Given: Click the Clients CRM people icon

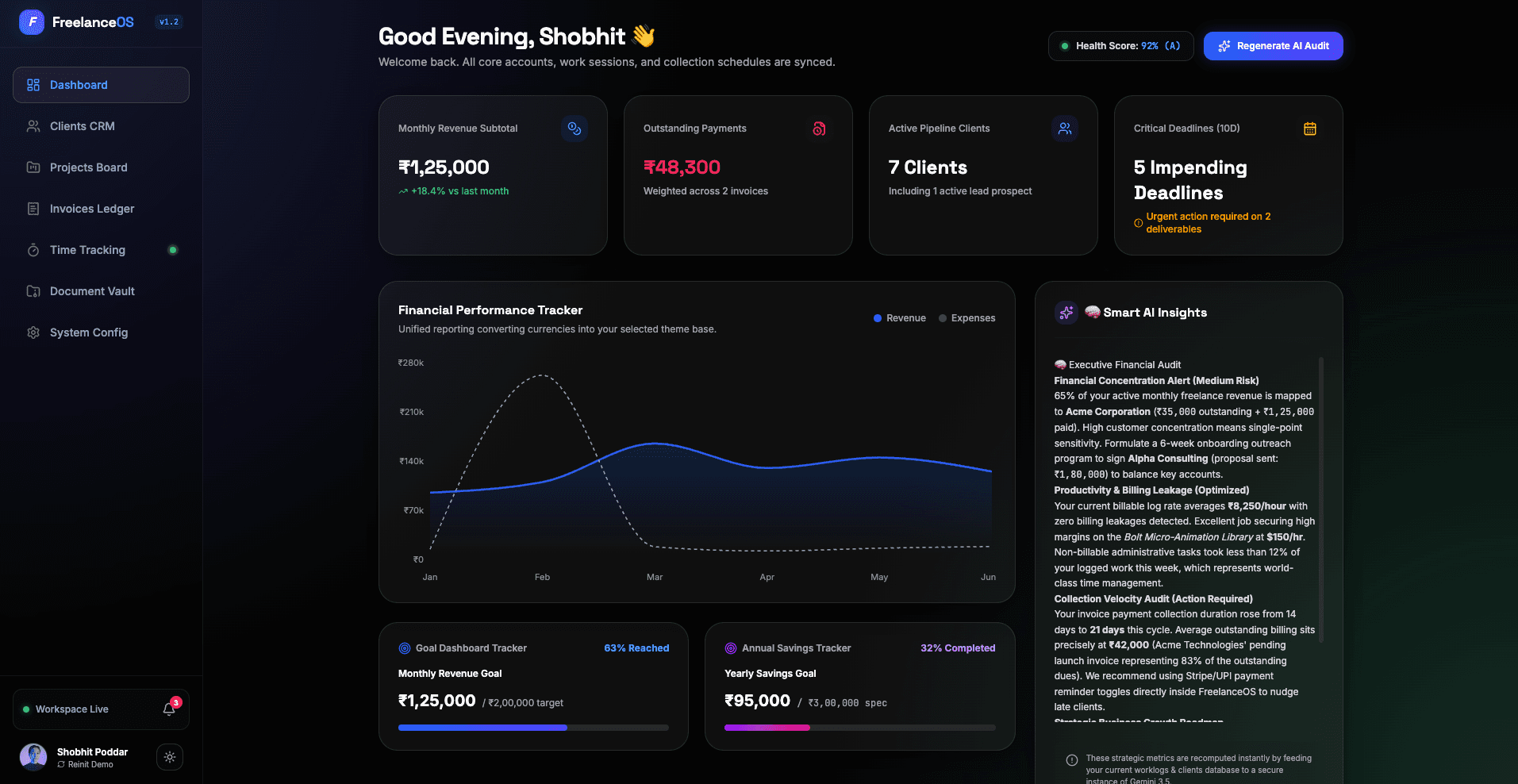Looking at the screenshot, I should point(33,126).
